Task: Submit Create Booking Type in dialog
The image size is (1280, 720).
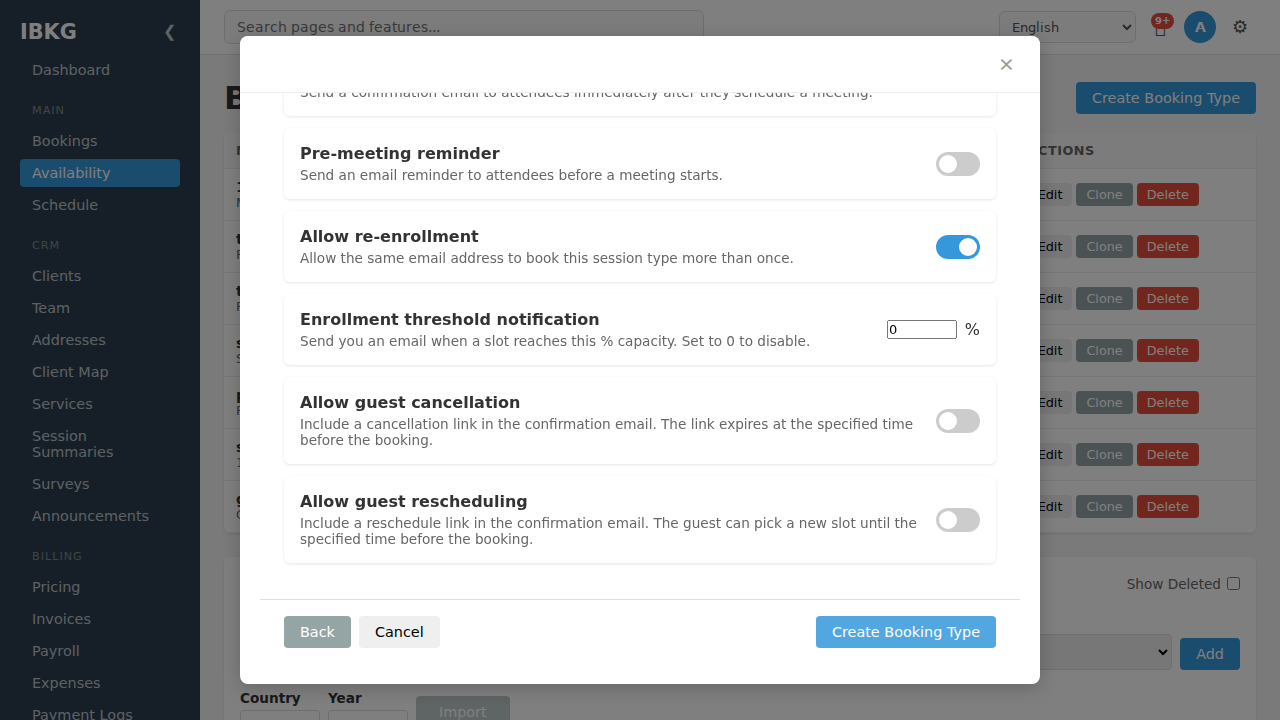Action: [906, 632]
